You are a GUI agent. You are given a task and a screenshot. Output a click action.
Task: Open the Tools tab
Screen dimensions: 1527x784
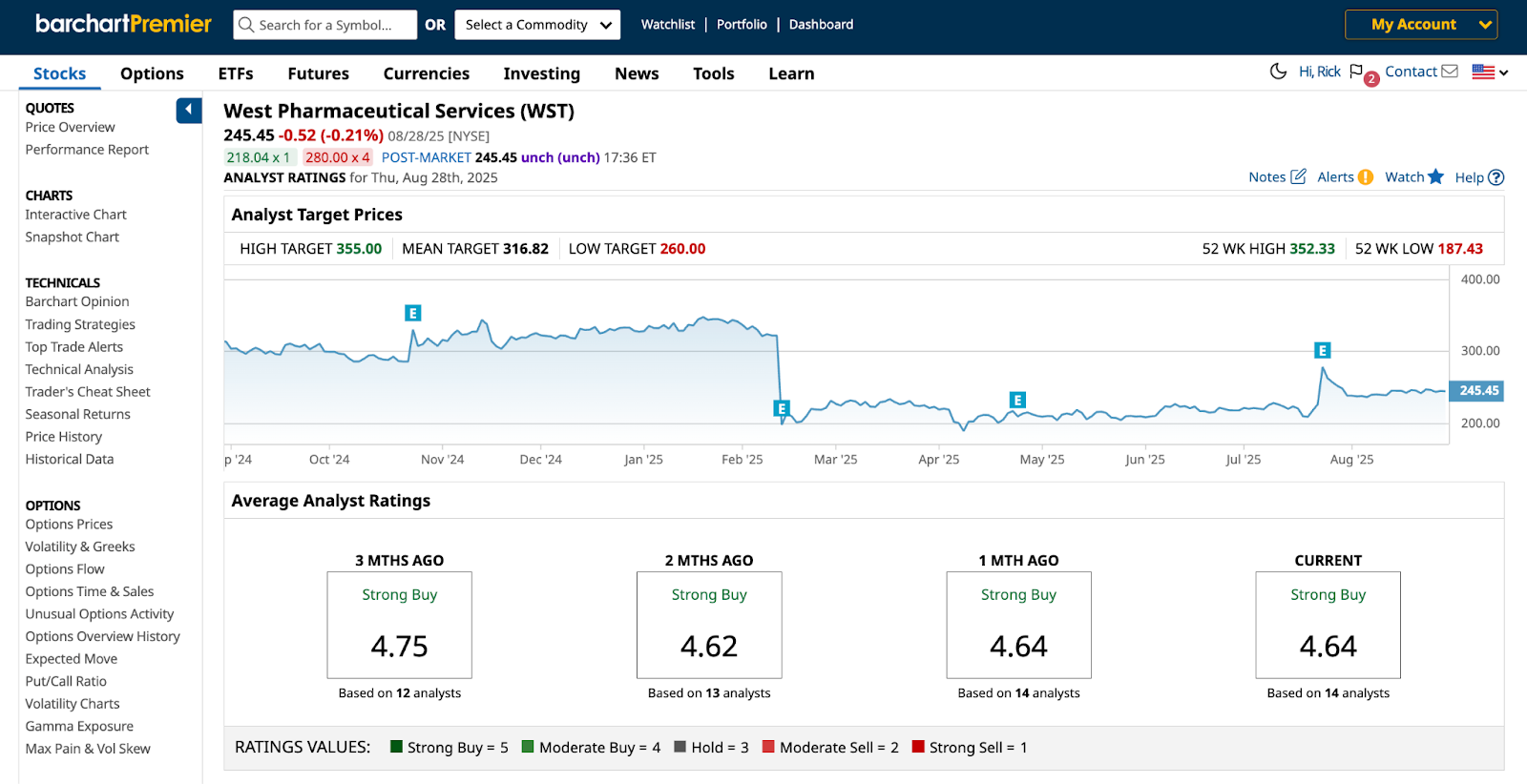click(714, 73)
